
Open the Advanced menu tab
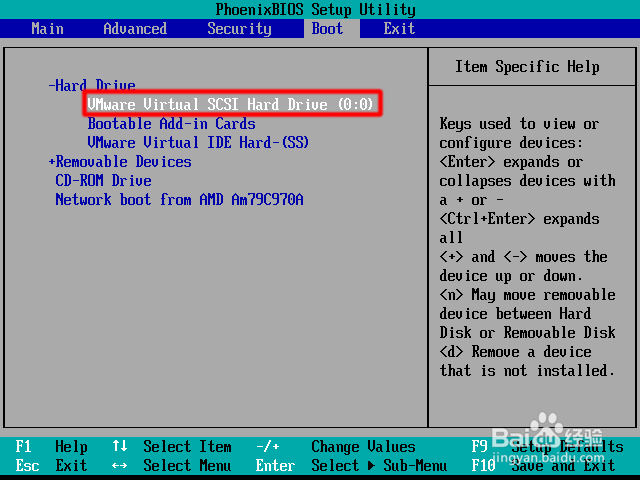tap(135, 29)
